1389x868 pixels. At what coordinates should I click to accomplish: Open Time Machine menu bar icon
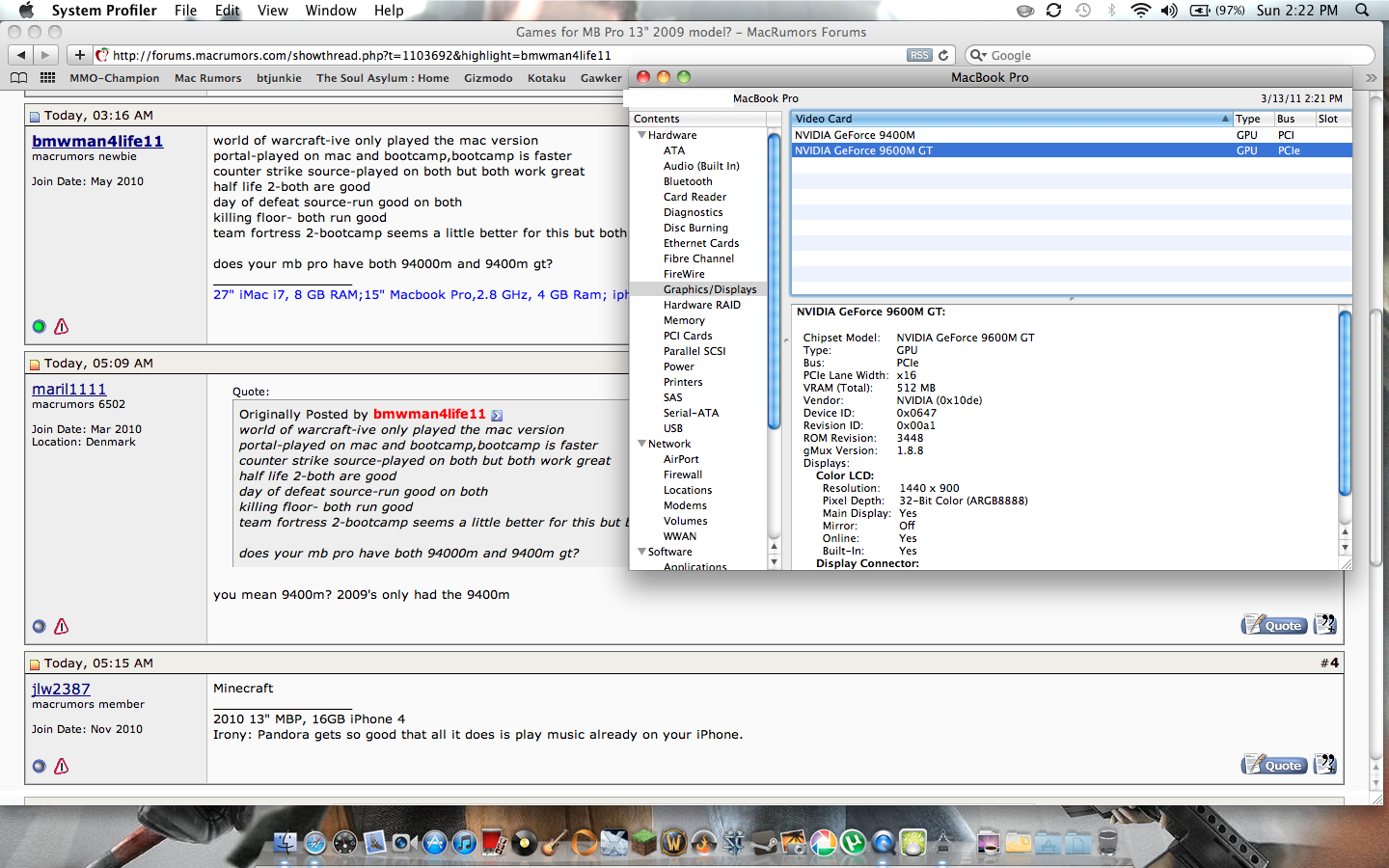coord(1083,10)
